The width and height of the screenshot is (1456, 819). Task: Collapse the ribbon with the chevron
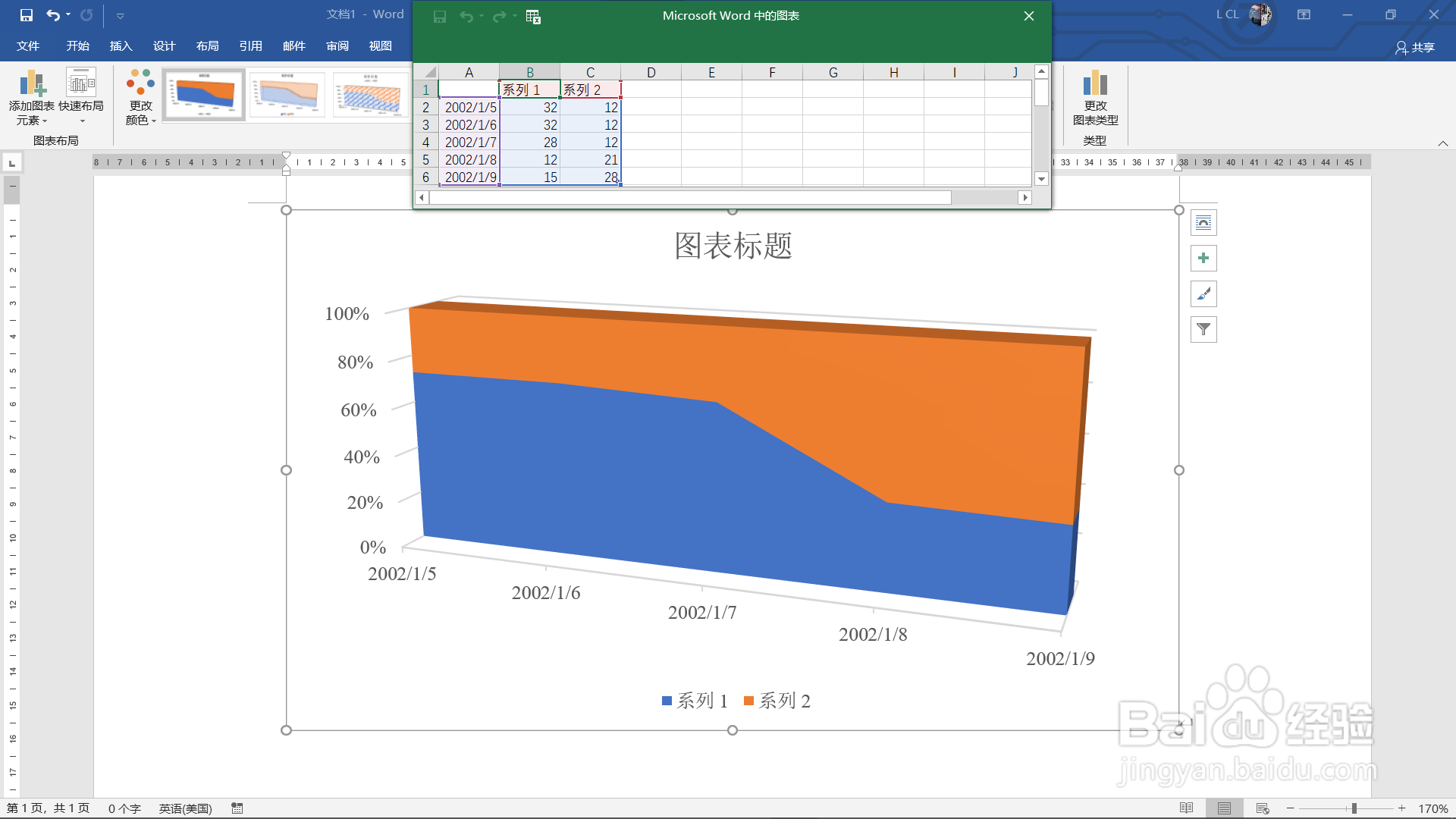point(1442,143)
